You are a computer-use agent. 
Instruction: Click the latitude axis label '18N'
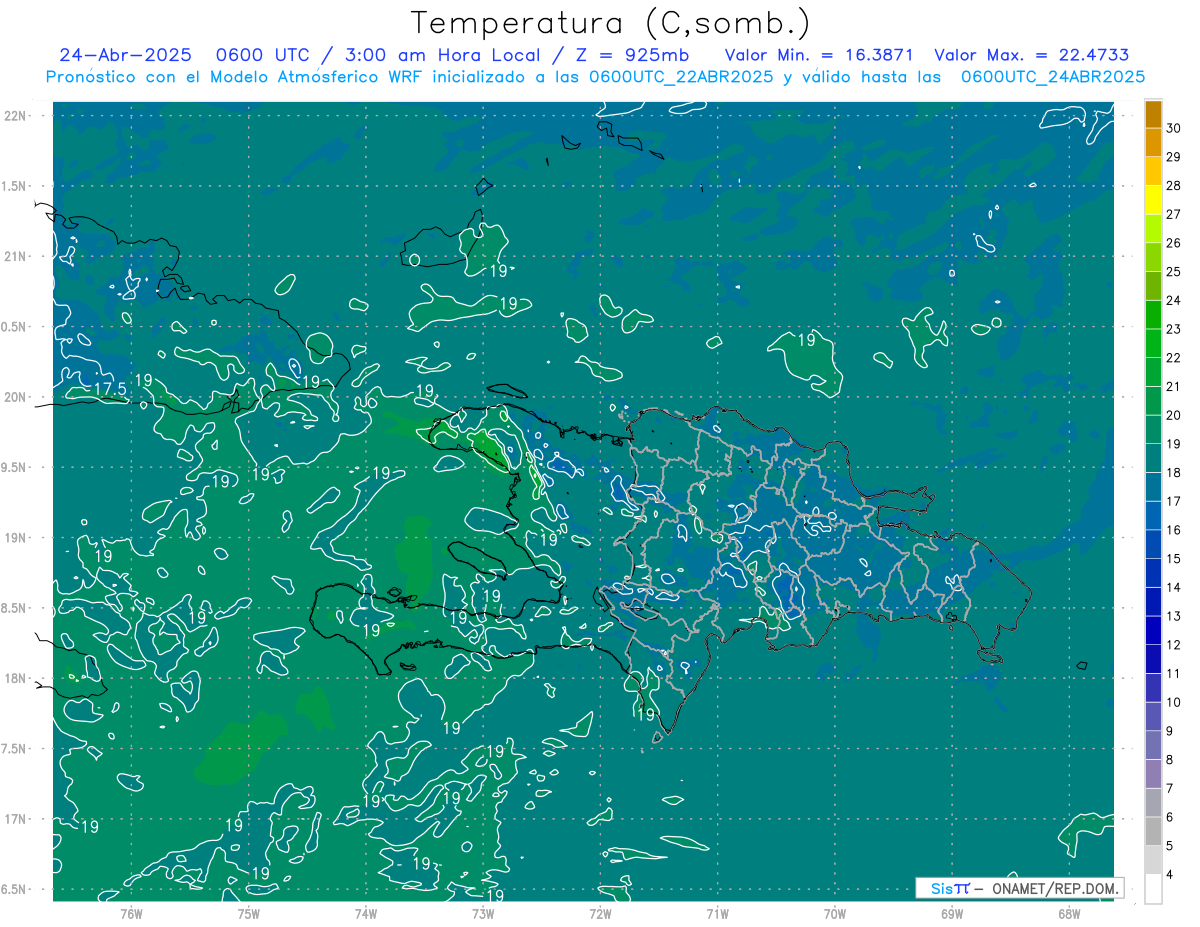[16, 679]
